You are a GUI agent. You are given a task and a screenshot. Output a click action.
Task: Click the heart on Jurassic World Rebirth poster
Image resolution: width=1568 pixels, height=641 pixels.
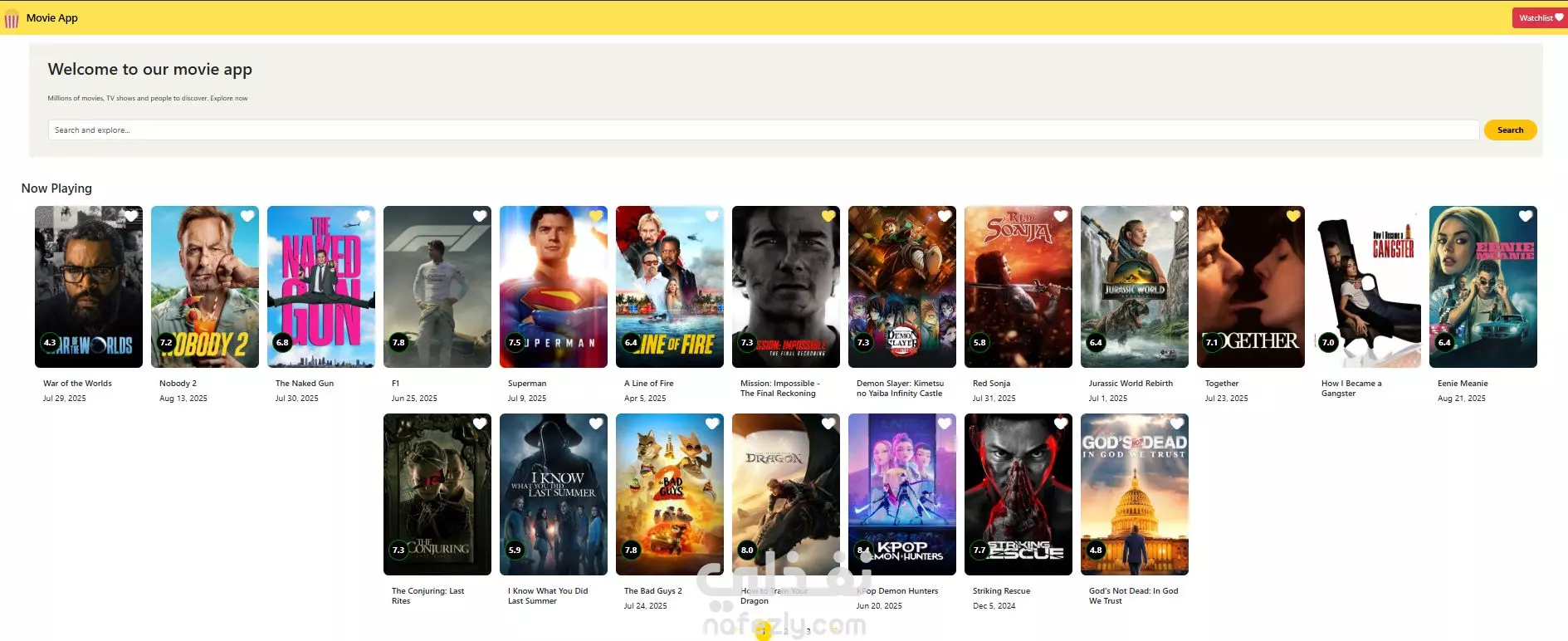point(1177,216)
